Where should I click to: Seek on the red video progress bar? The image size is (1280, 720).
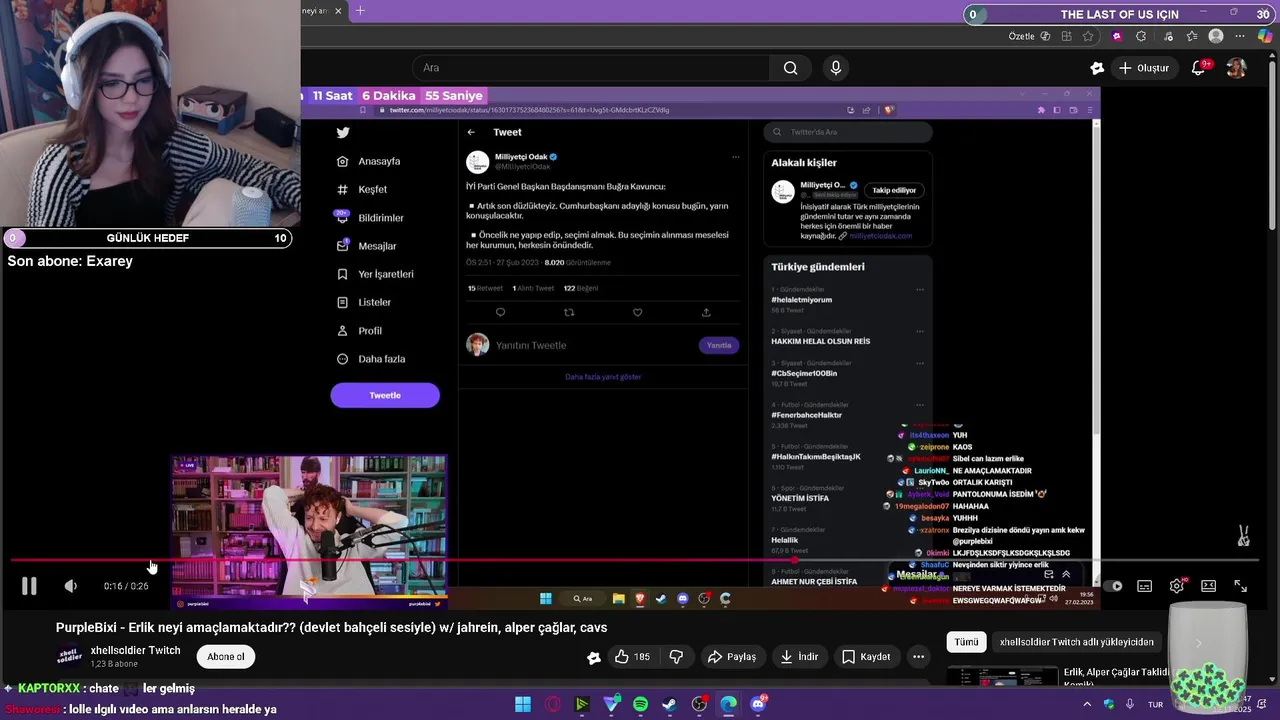pos(635,560)
